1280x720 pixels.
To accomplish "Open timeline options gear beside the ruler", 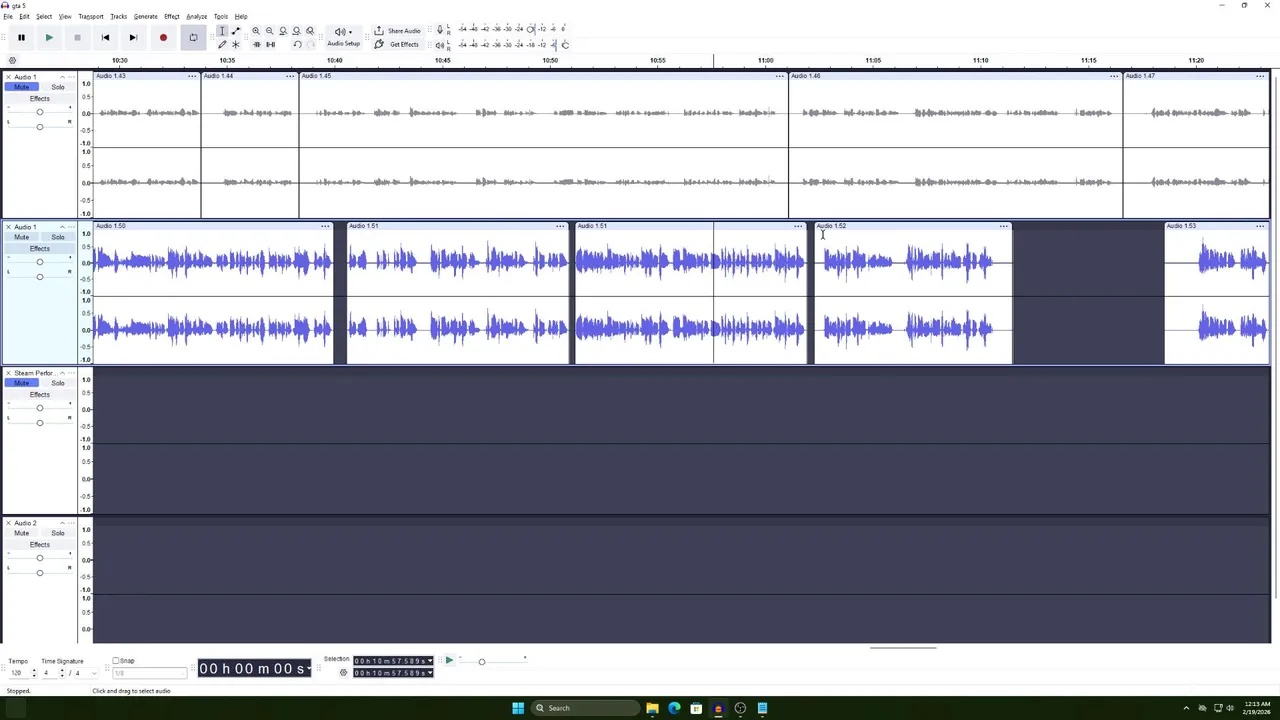I will point(12,60).
